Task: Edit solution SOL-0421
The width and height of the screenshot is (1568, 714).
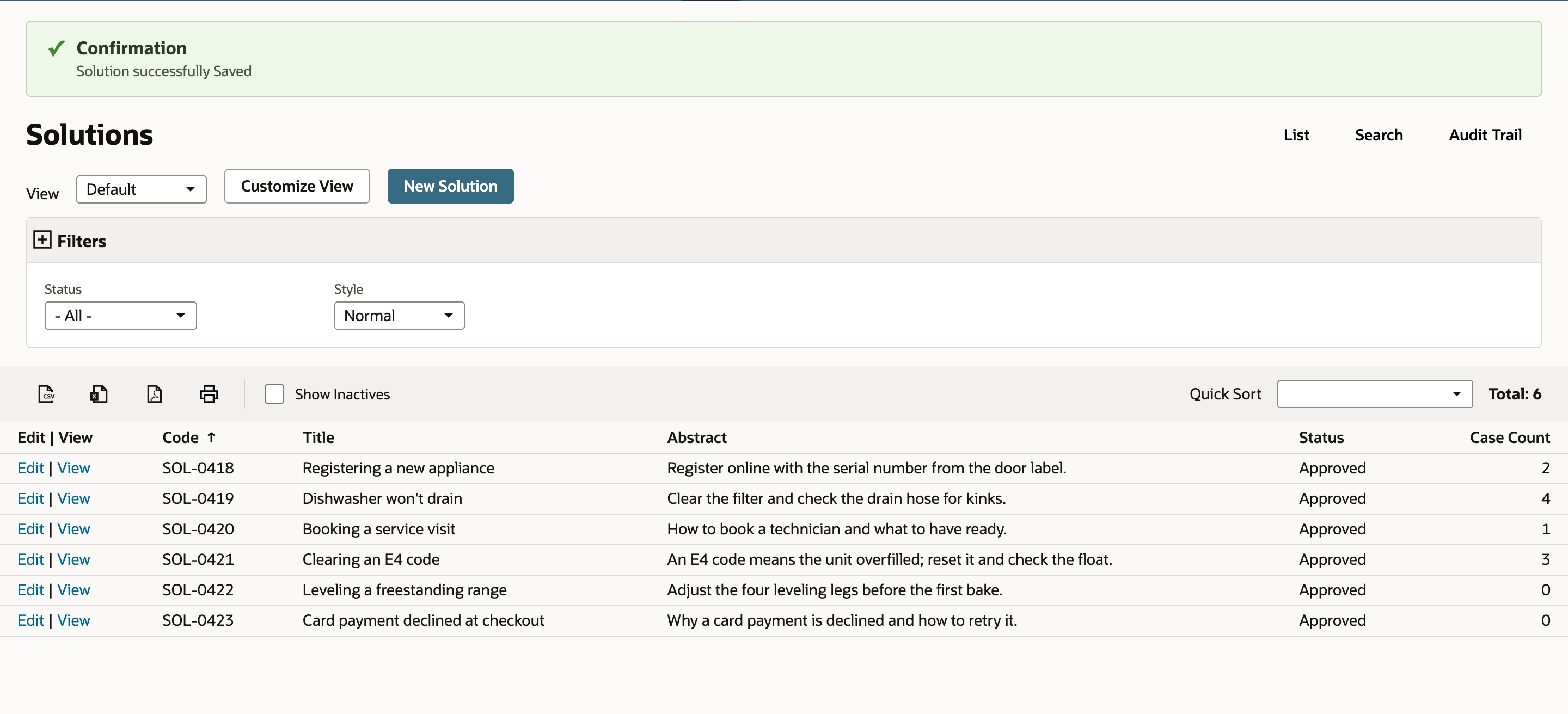Action: click(30, 559)
